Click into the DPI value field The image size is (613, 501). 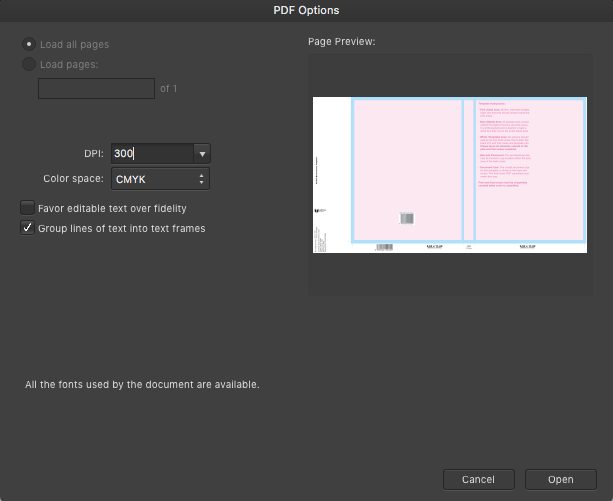point(150,154)
